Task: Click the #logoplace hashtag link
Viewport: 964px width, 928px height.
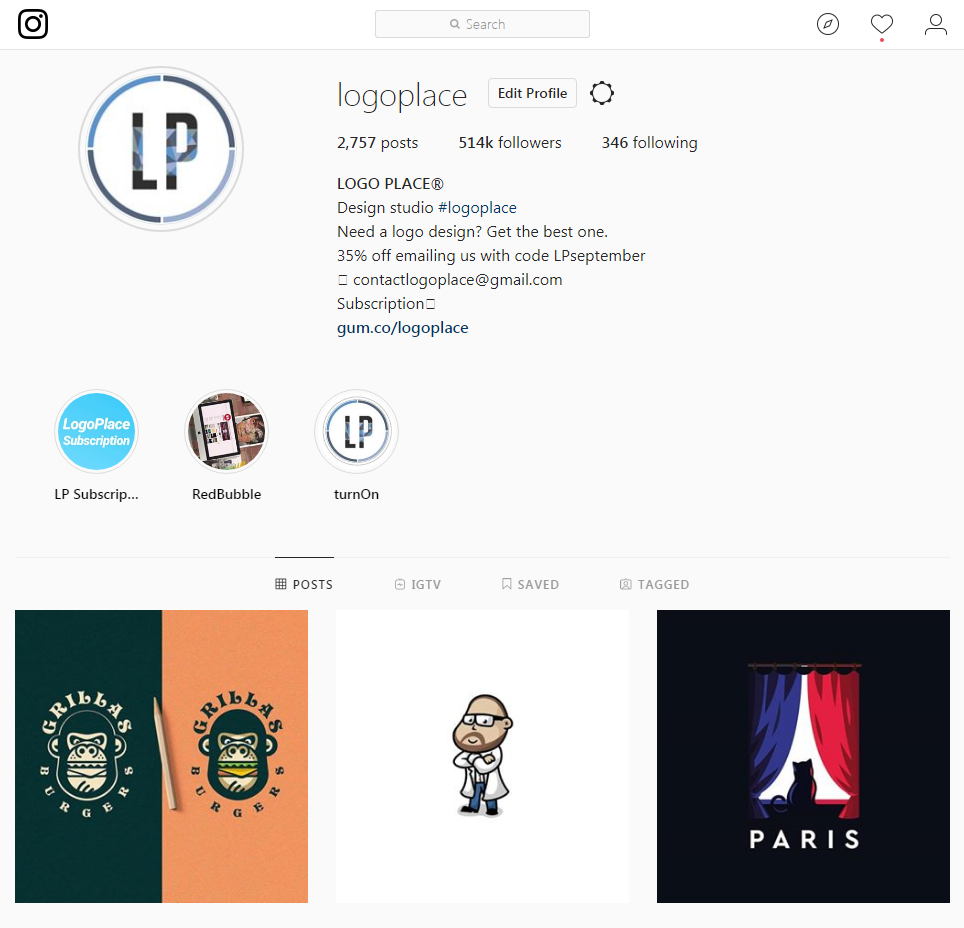Action: pos(477,208)
